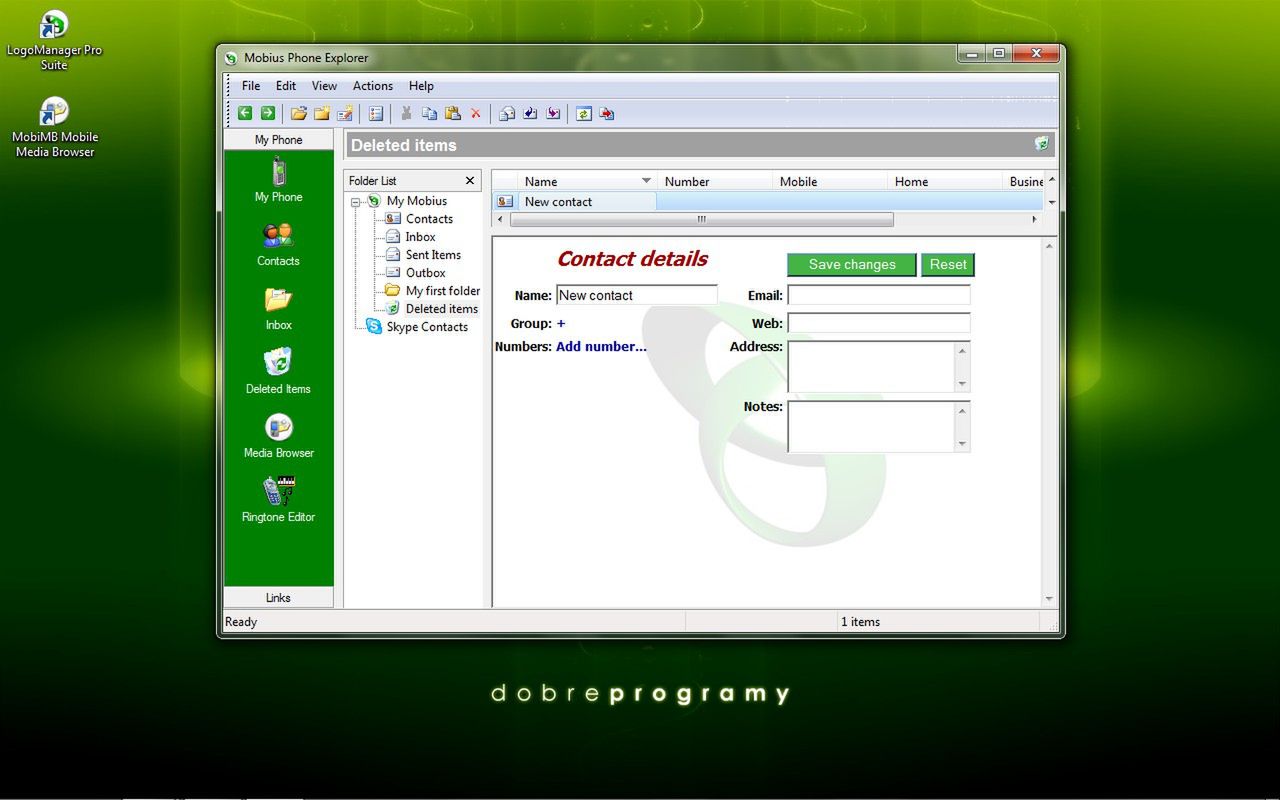
Task: Click the Refresh icon on the toolbar
Action: pyautogui.click(x=584, y=113)
